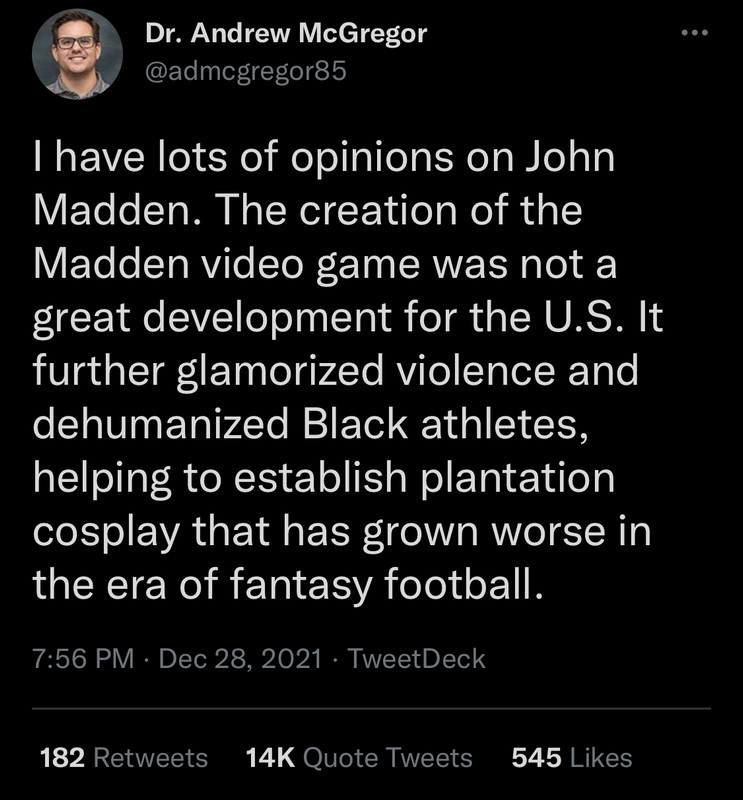Click the words Quote Tweets in stats
Viewport: 743px width, 800px height.
pyautogui.click(x=388, y=758)
